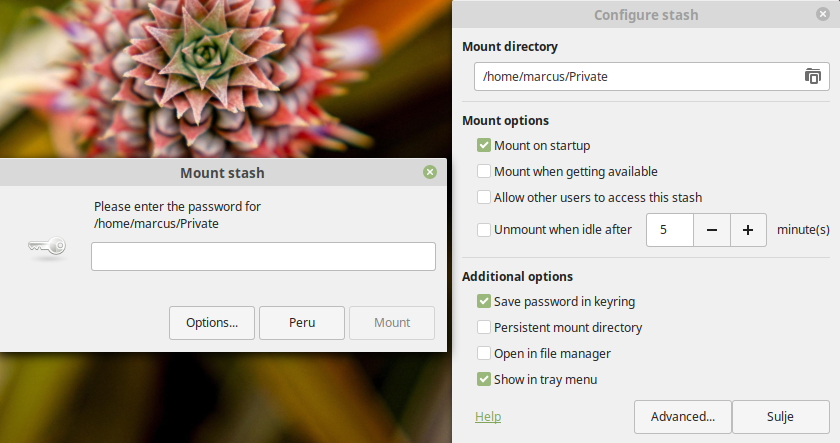Close the Mount stash dialog
The image size is (840, 443).
coord(430,173)
